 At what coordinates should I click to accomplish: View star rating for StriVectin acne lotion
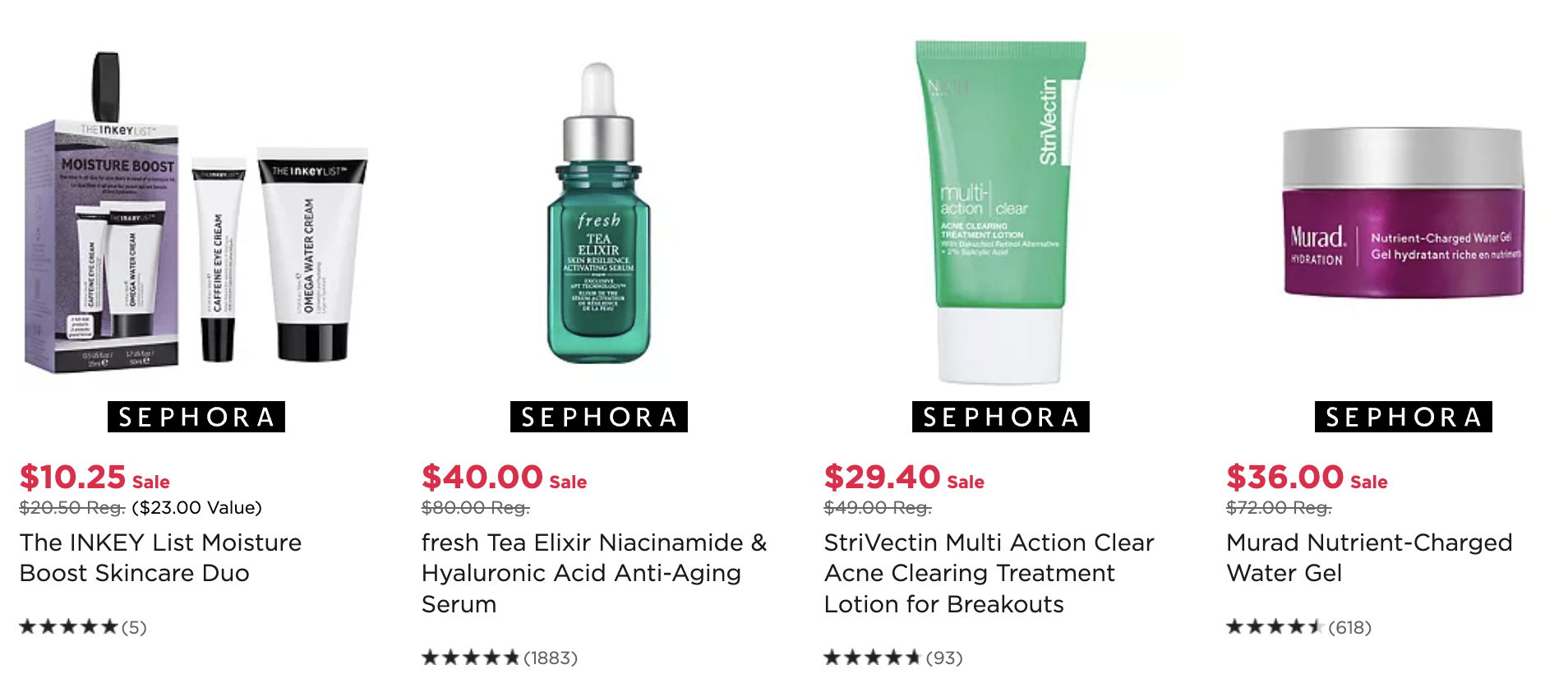[873, 658]
